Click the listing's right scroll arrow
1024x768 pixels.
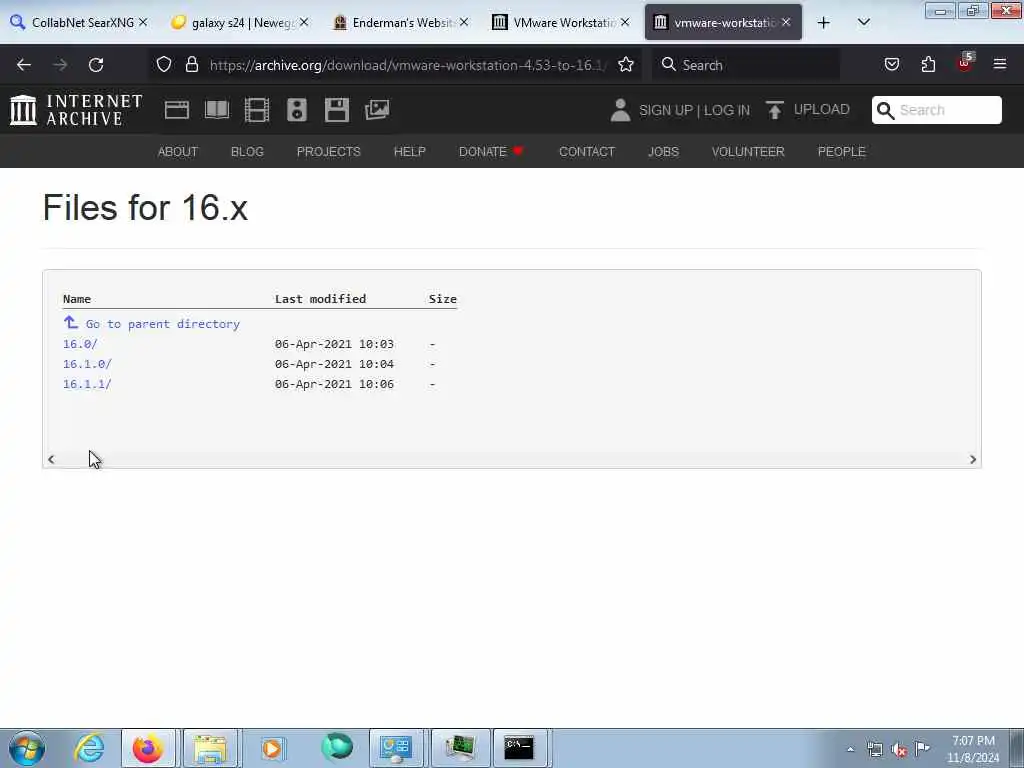(972, 460)
